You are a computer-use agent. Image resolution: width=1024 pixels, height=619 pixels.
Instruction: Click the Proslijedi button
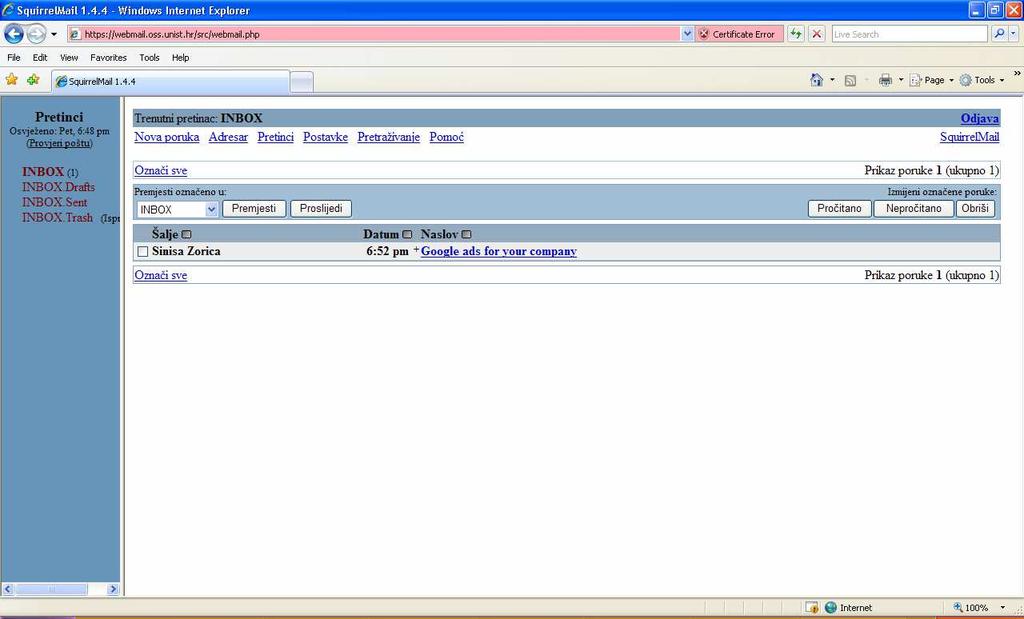[321, 209]
